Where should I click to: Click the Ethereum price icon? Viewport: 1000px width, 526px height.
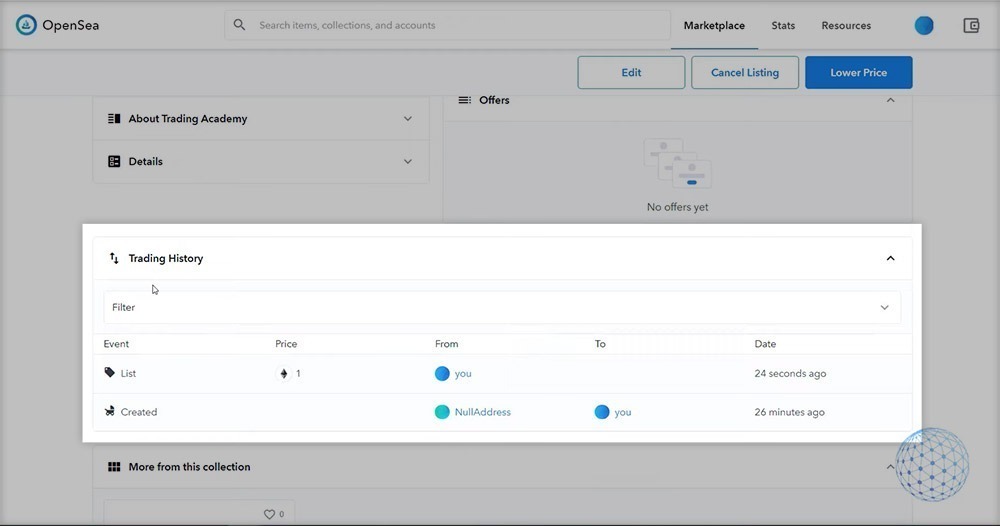point(283,373)
